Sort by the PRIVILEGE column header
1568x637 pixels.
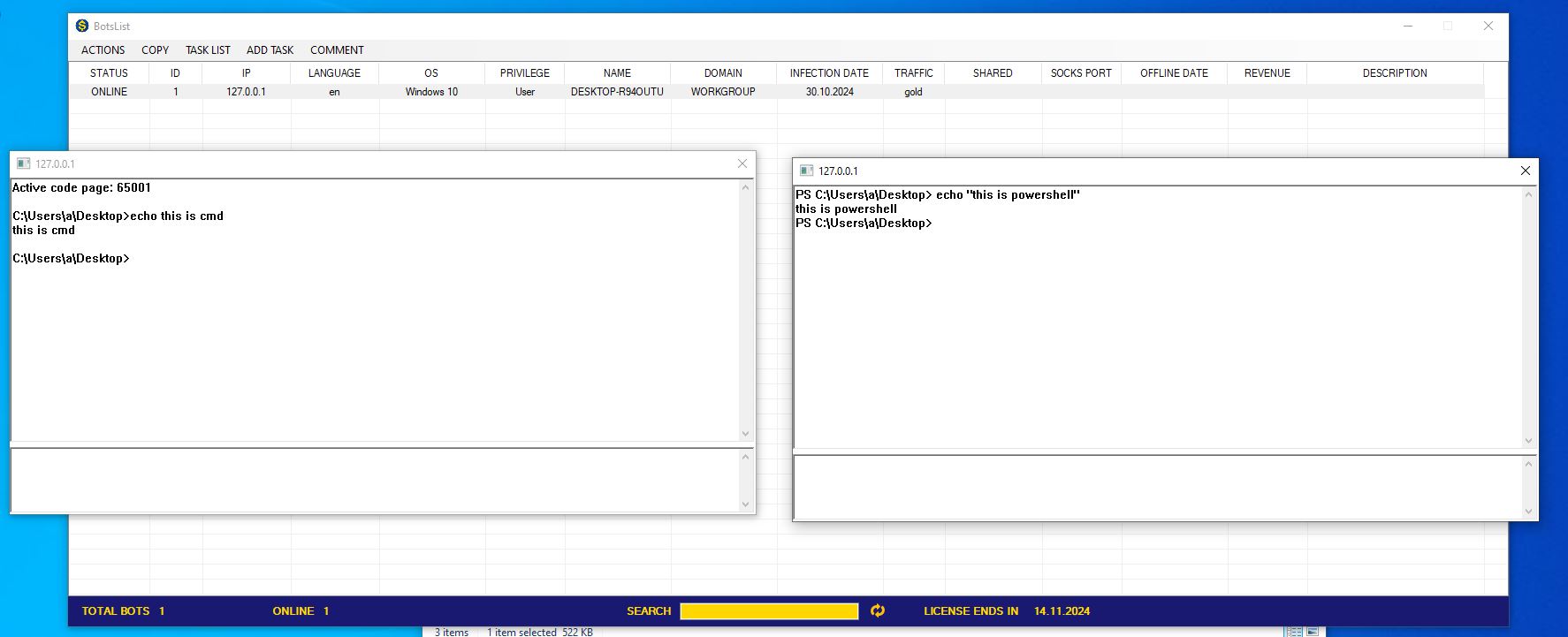point(524,73)
